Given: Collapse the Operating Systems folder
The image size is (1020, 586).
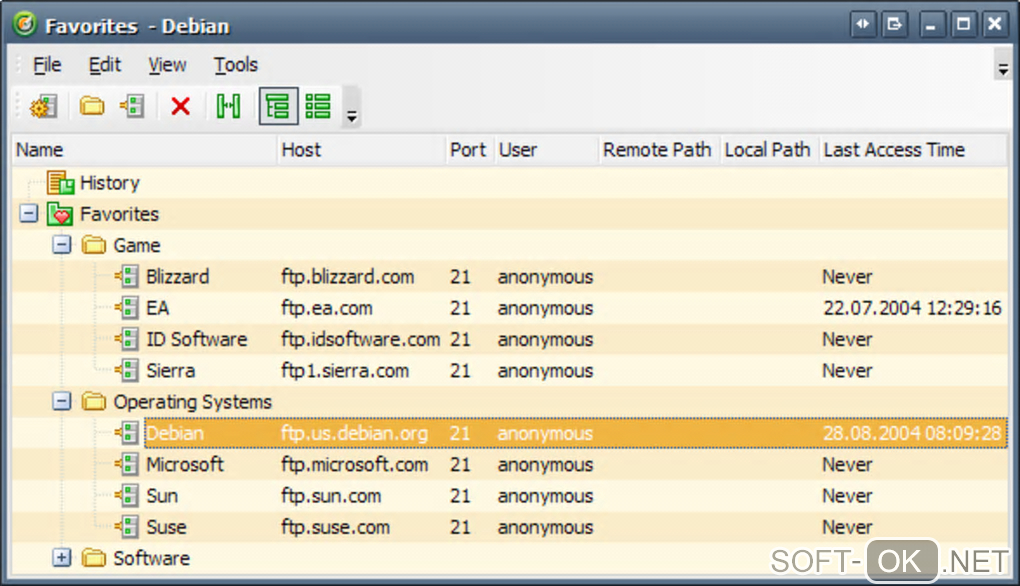Looking at the screenshot, I should coord(62,402).
